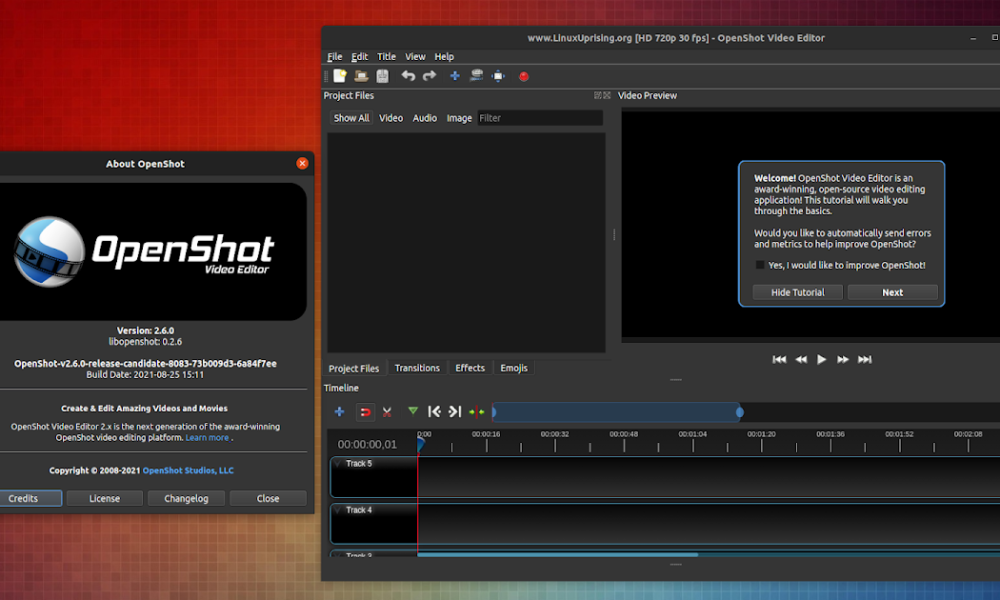Check 'Yes, I would like to improve OpenShot!'
Image resolution: width=1000 pixels, height=600 pixels.
[760, 265]
